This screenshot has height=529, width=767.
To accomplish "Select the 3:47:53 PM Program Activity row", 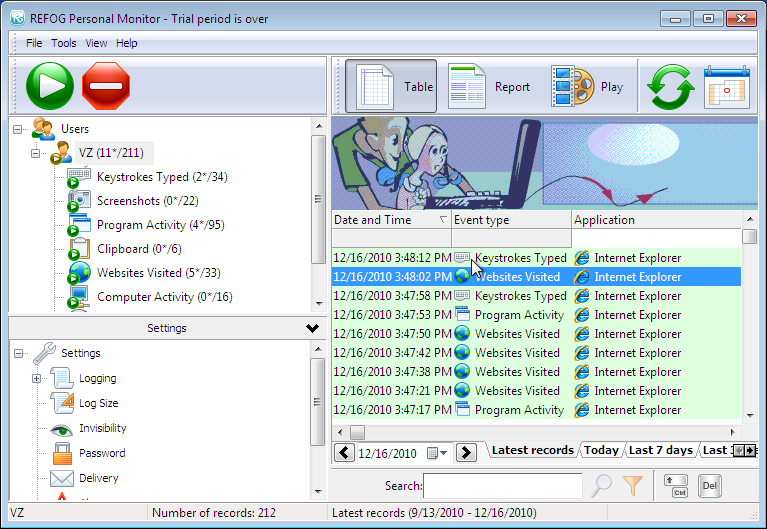I will (537, 315).
